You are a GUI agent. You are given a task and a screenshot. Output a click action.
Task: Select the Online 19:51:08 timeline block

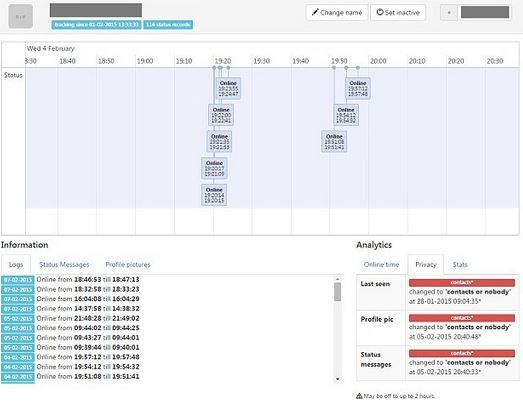[334, 141]
